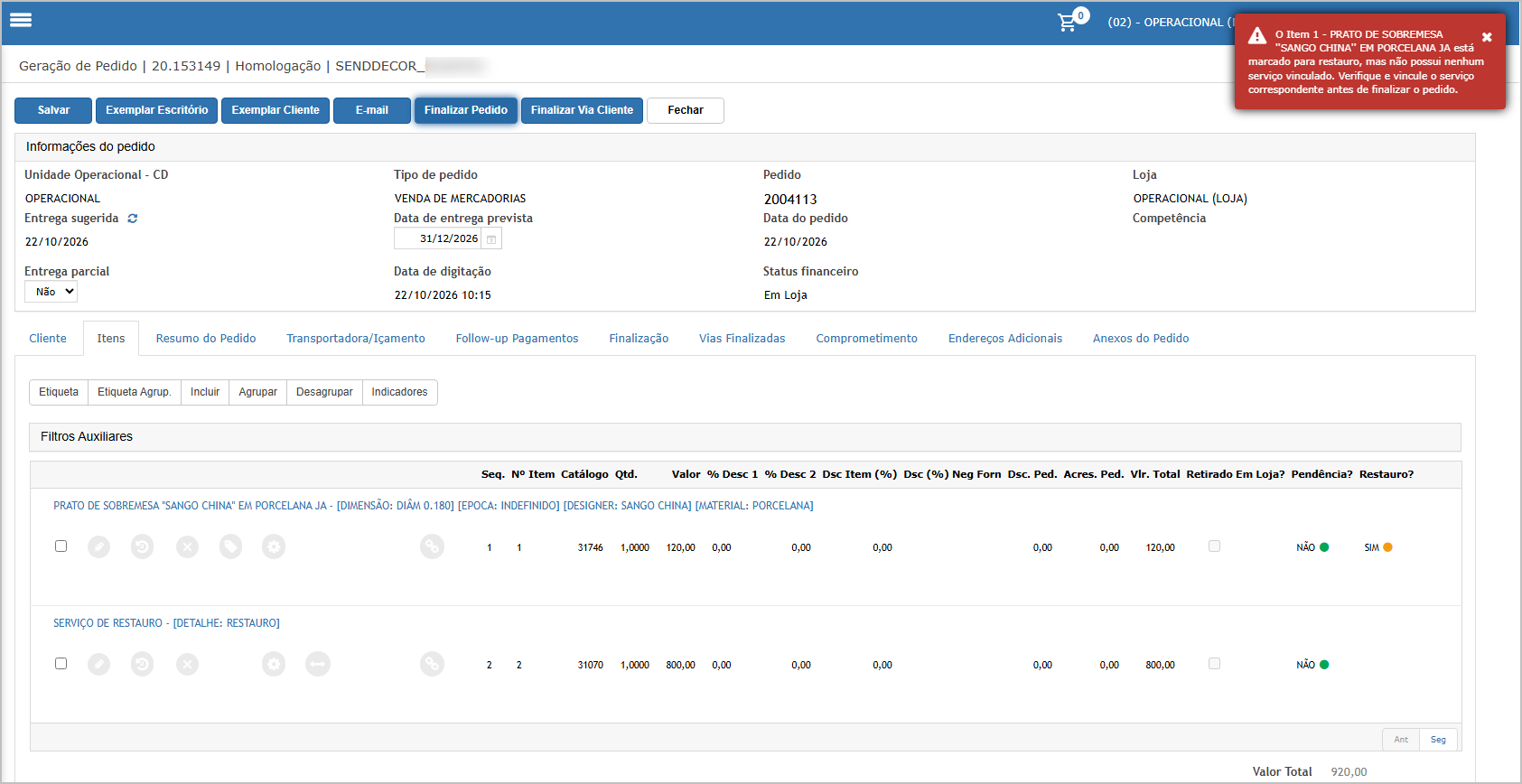
Task: Click edit pencil icon for PRATO DE SOBREMESA item
Action: pos(98,546)
